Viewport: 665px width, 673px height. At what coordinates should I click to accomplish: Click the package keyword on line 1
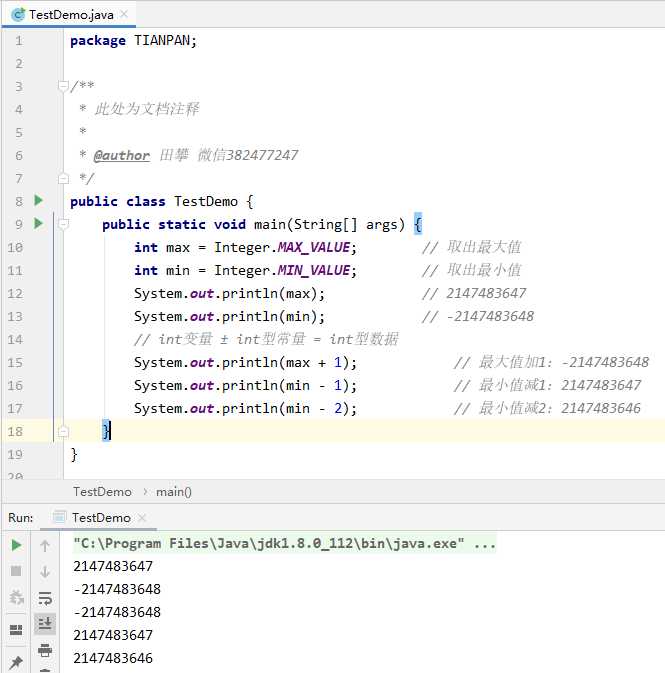pos(98,41)
